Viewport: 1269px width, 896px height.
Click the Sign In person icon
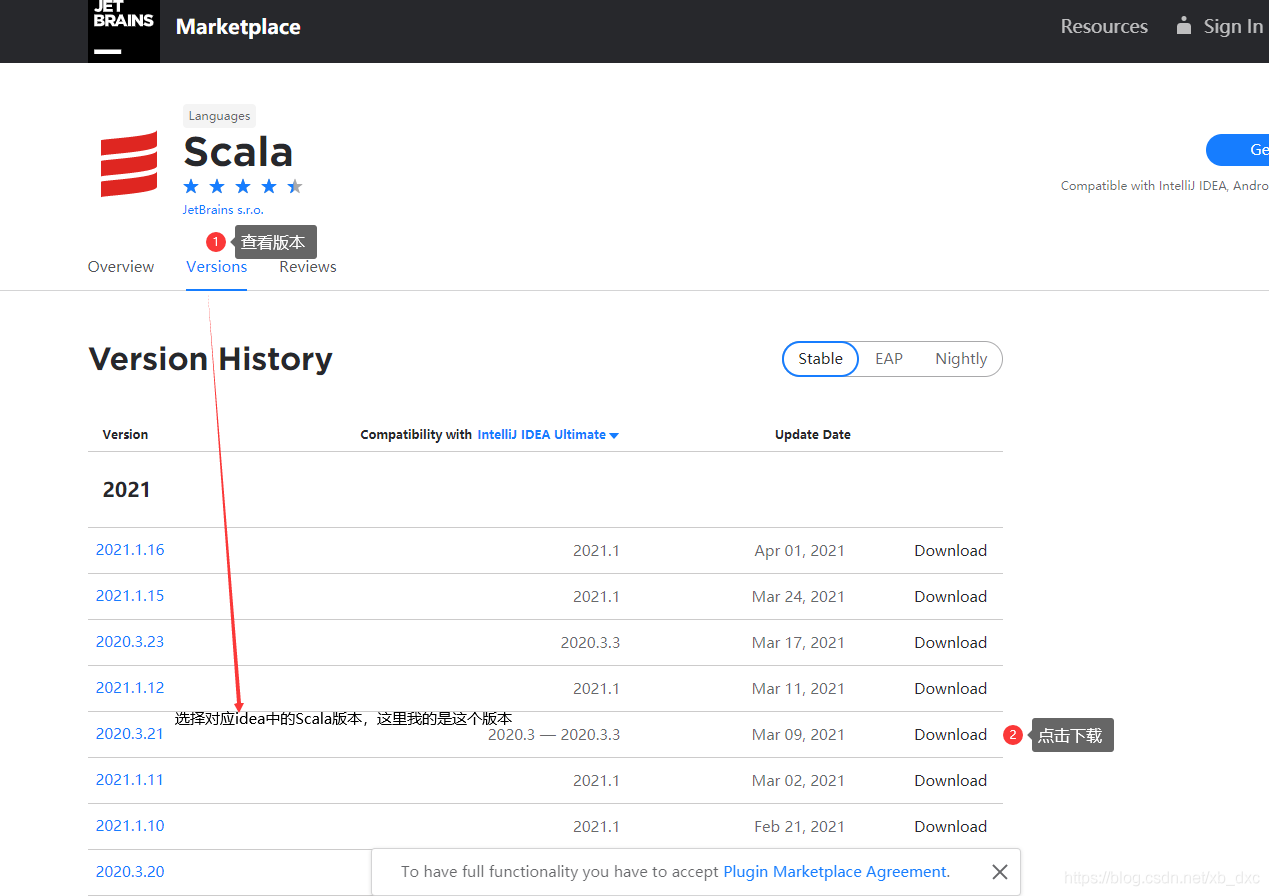click(x=1184, y=26)
